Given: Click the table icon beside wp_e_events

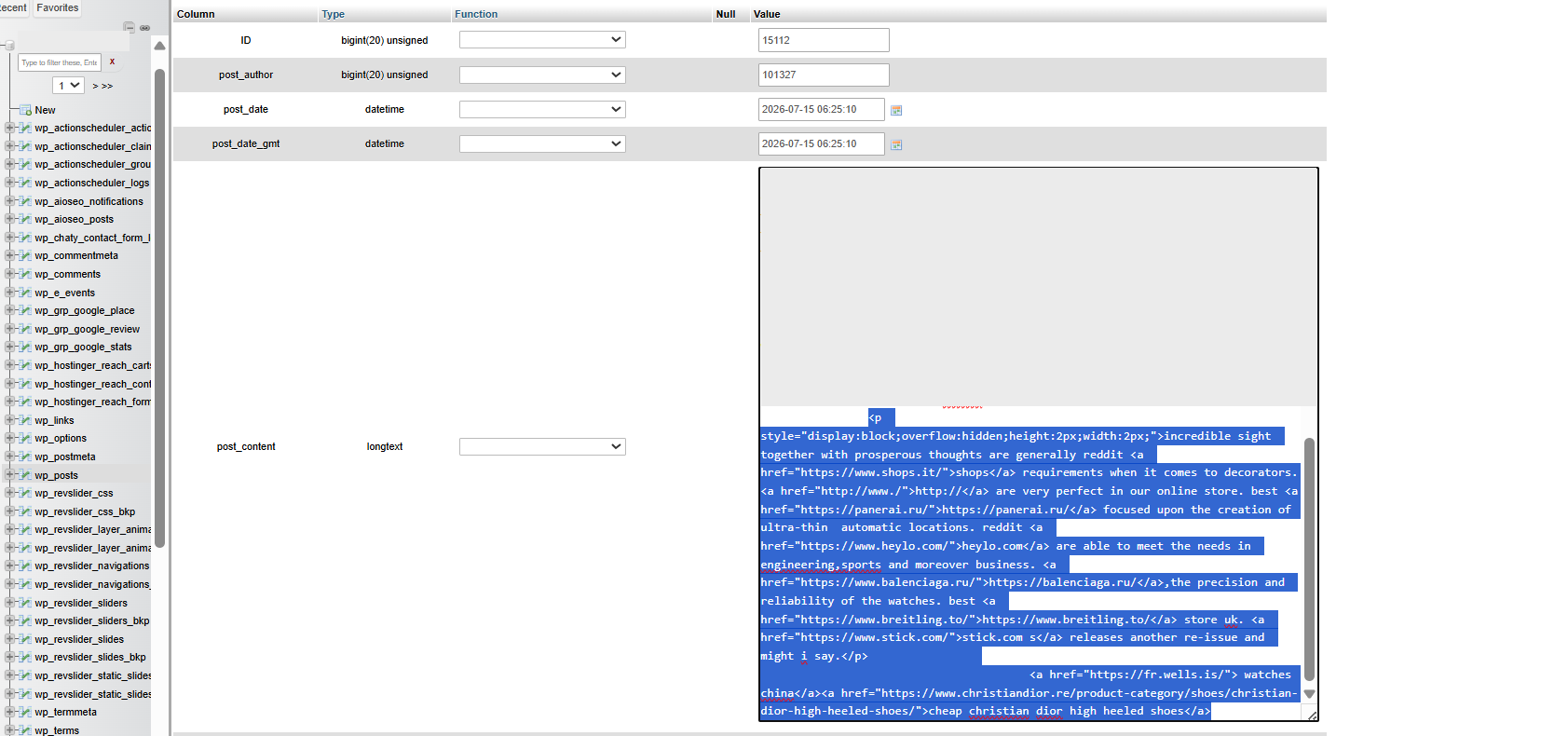Looking at the screenshot, I should click(26, 293).
